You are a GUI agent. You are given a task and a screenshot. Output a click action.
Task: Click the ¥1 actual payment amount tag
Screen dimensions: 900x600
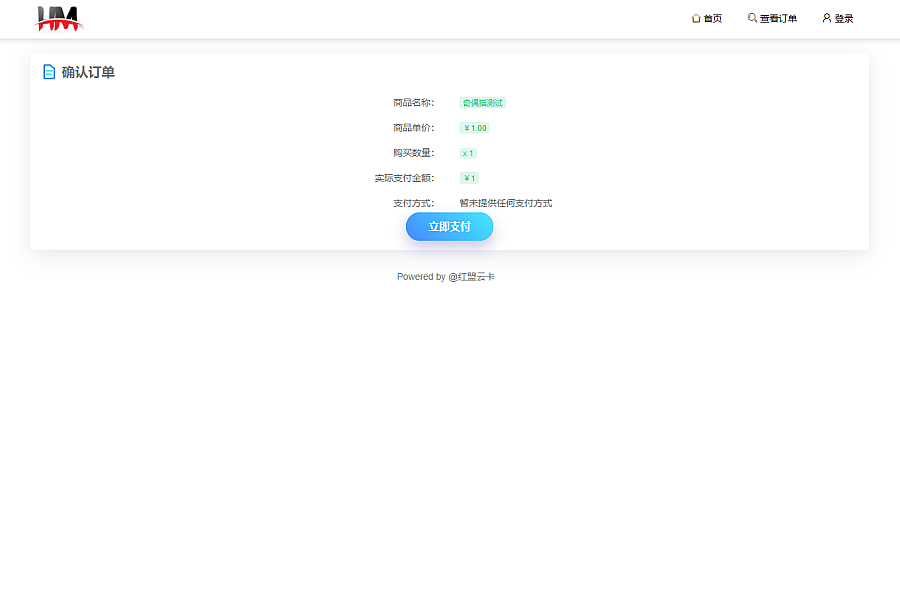469,178
